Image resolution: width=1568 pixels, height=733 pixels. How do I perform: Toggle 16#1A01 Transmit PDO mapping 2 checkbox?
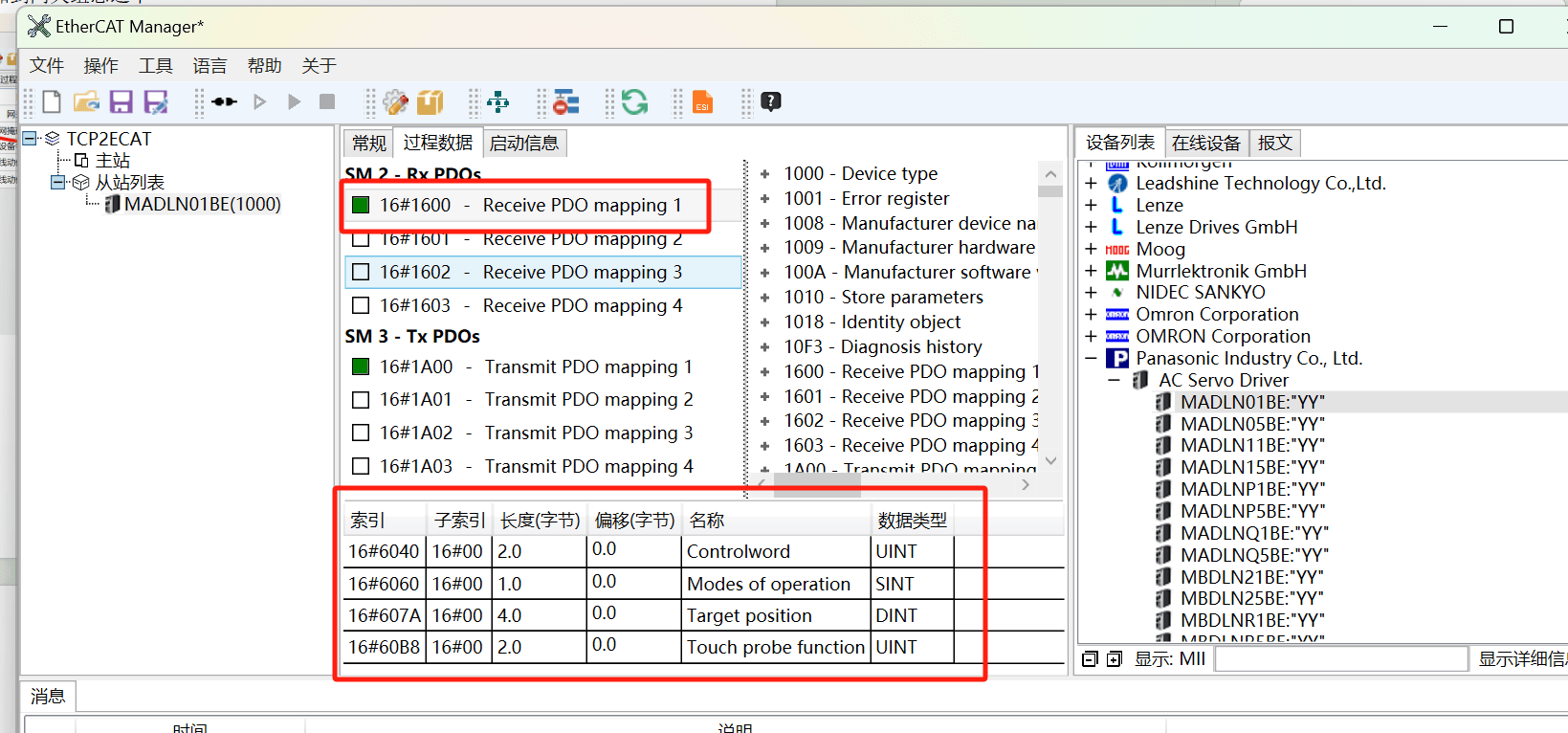point(361,399)
